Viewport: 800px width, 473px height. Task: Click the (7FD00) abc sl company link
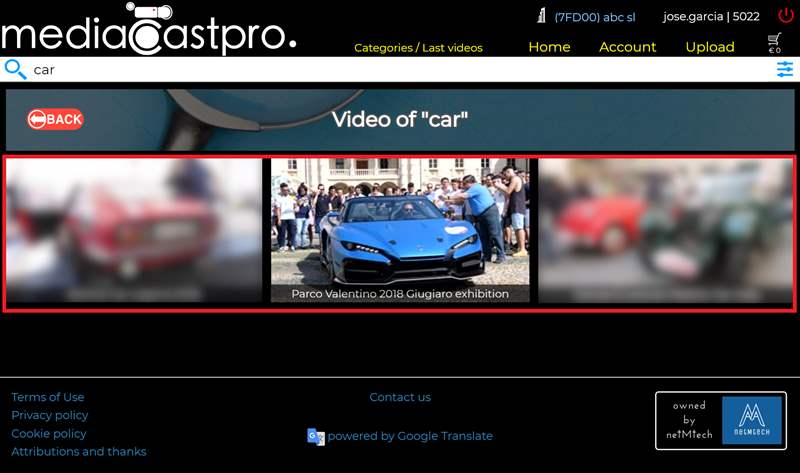click(x=595, y=17)
